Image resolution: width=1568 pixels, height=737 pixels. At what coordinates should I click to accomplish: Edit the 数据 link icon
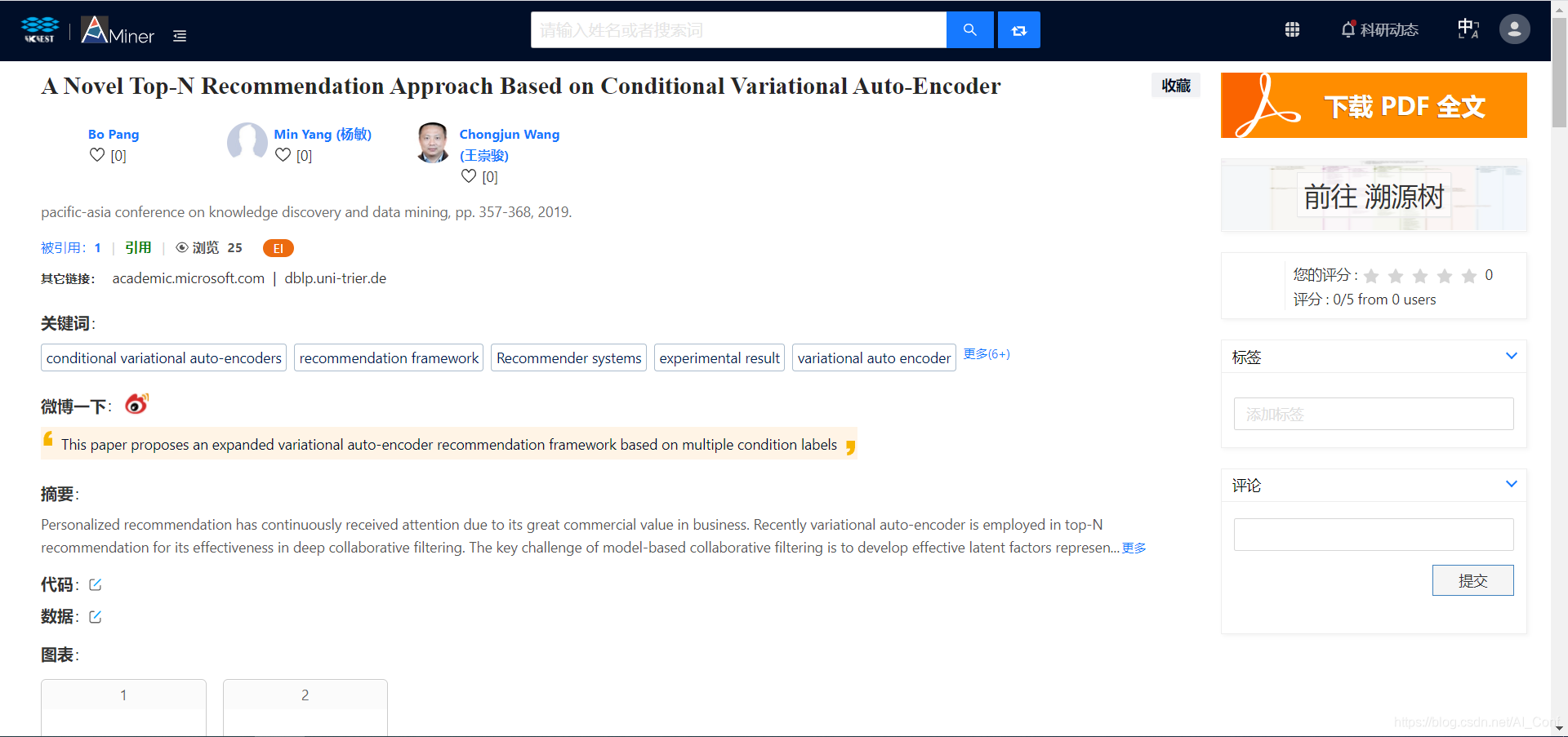coord(96,616)
